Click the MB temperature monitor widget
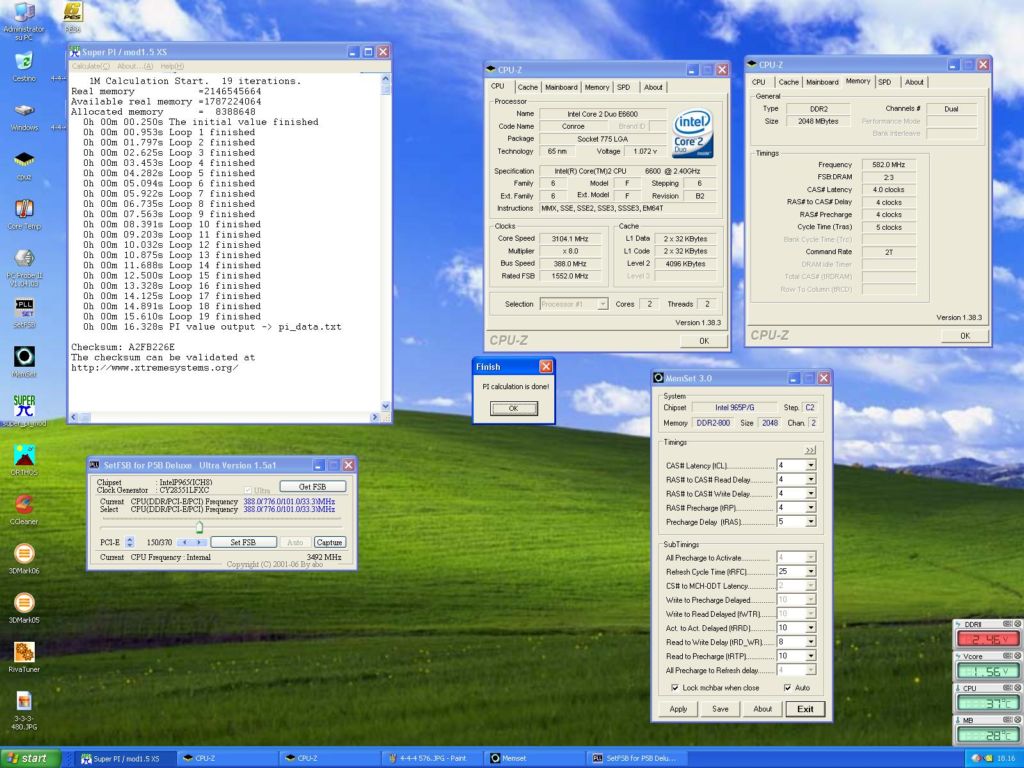1024x768 pixels. coord(987,729)
